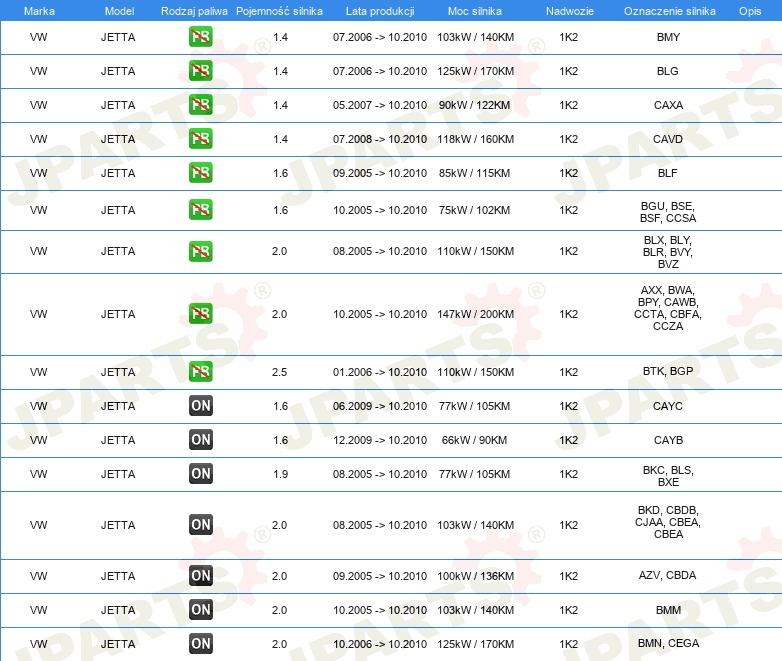Click production dates 07.2008 -> 10.2010

[x=380, y=139]
